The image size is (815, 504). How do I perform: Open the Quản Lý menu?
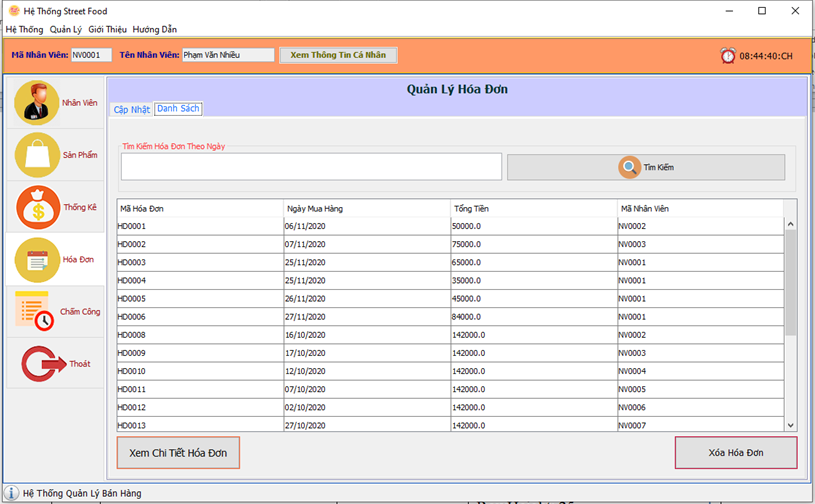(65, 29)
